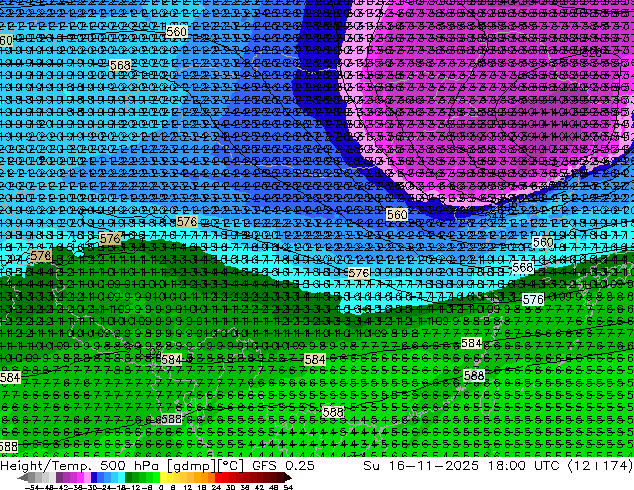Click the '18:00 UTC' time text

tap(523, 466)
